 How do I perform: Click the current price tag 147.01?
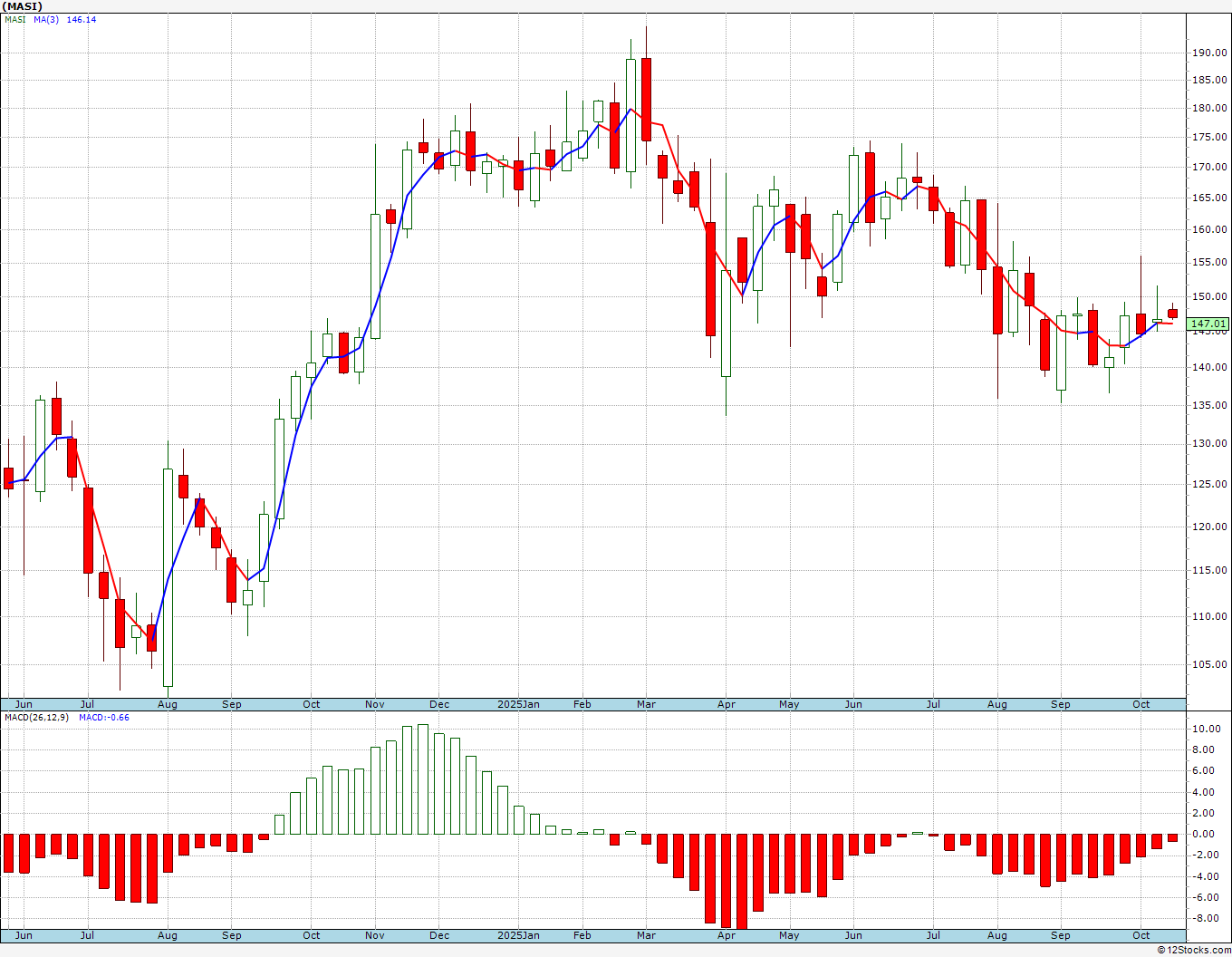coord(1208,324)
